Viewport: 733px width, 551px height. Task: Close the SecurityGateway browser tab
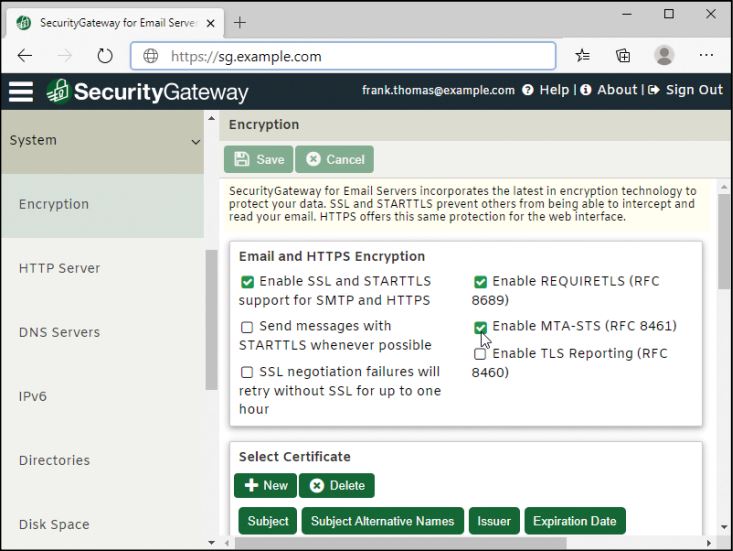211,23
